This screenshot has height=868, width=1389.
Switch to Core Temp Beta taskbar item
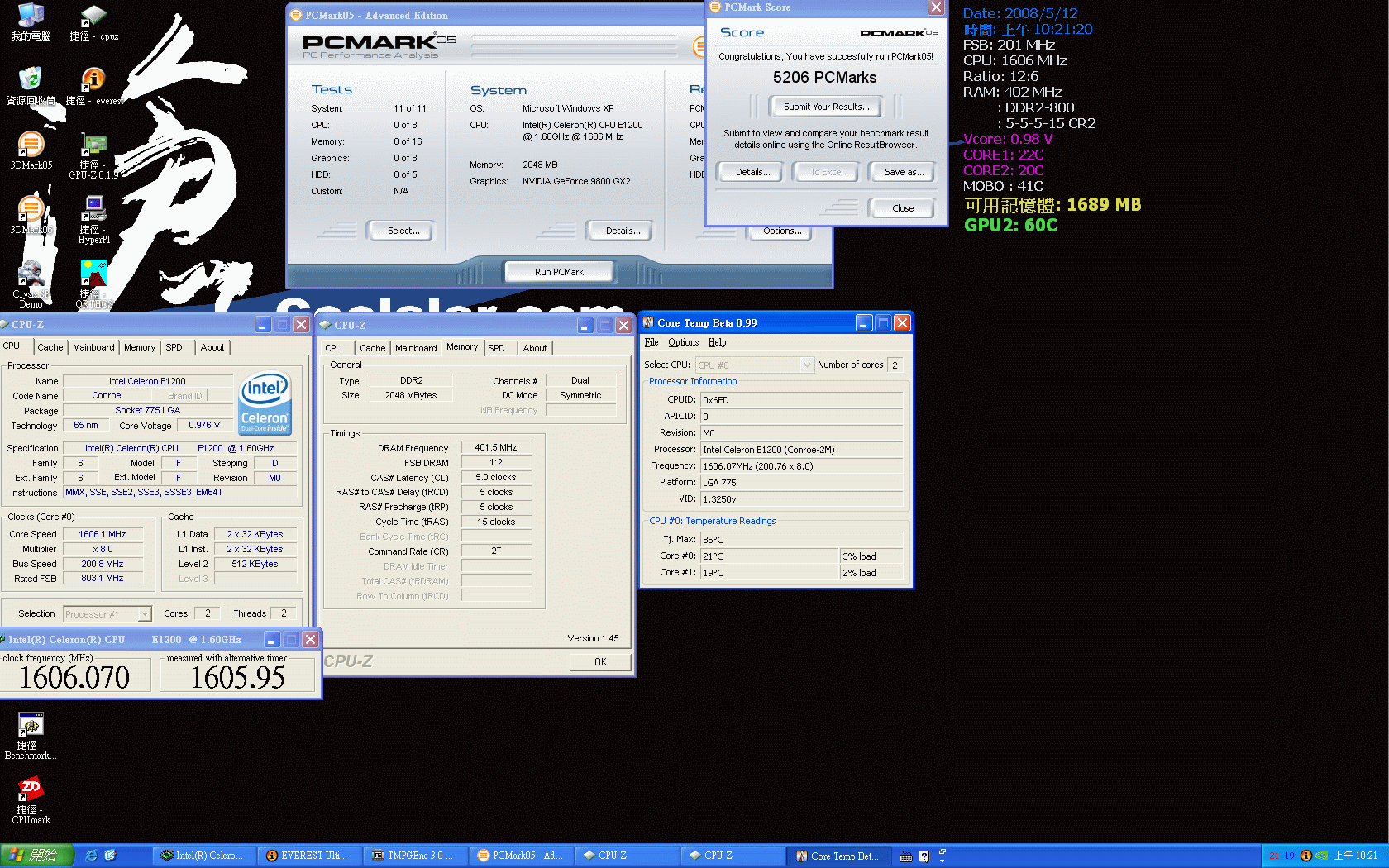(x=838, y=856)
